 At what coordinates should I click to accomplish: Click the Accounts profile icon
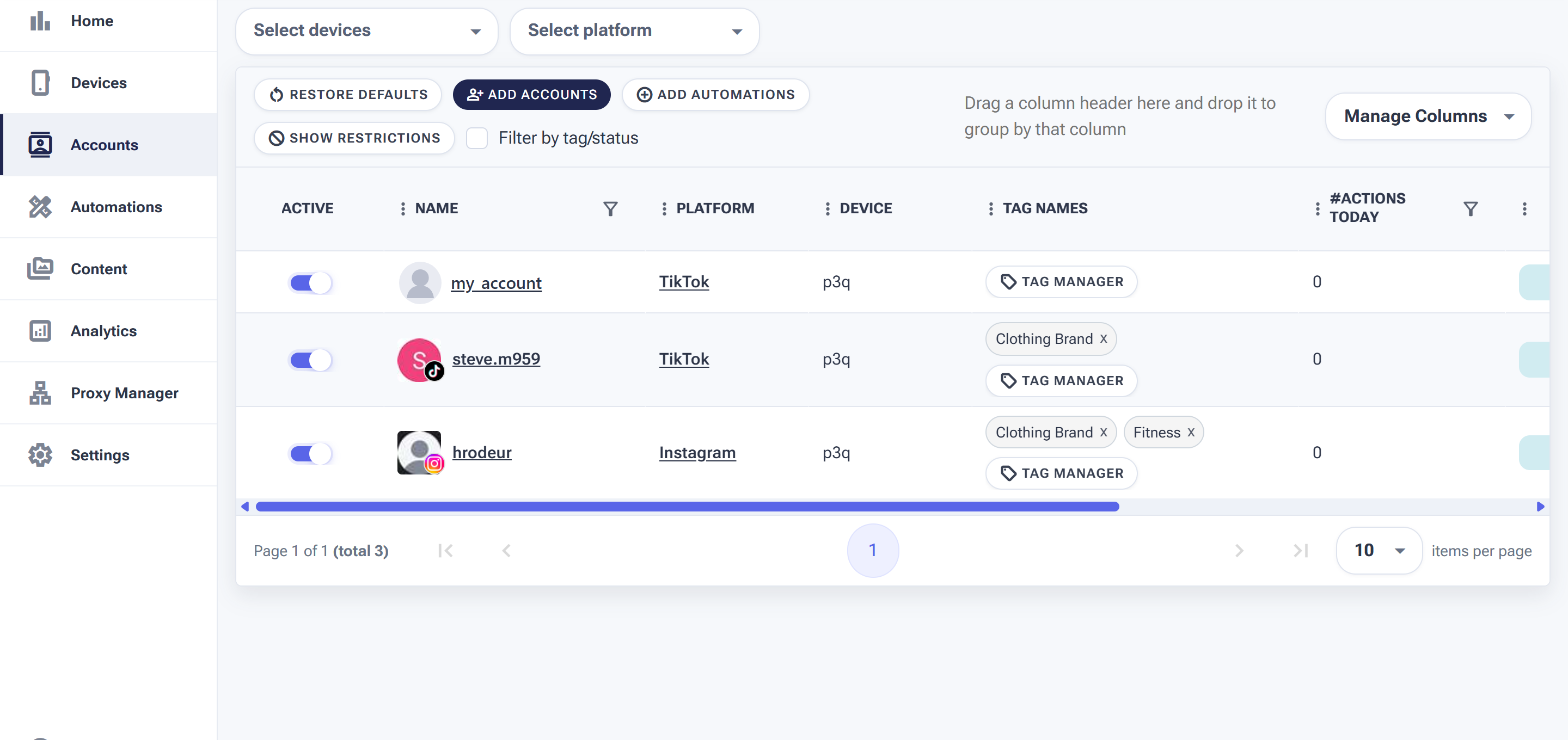click(40, 145)
